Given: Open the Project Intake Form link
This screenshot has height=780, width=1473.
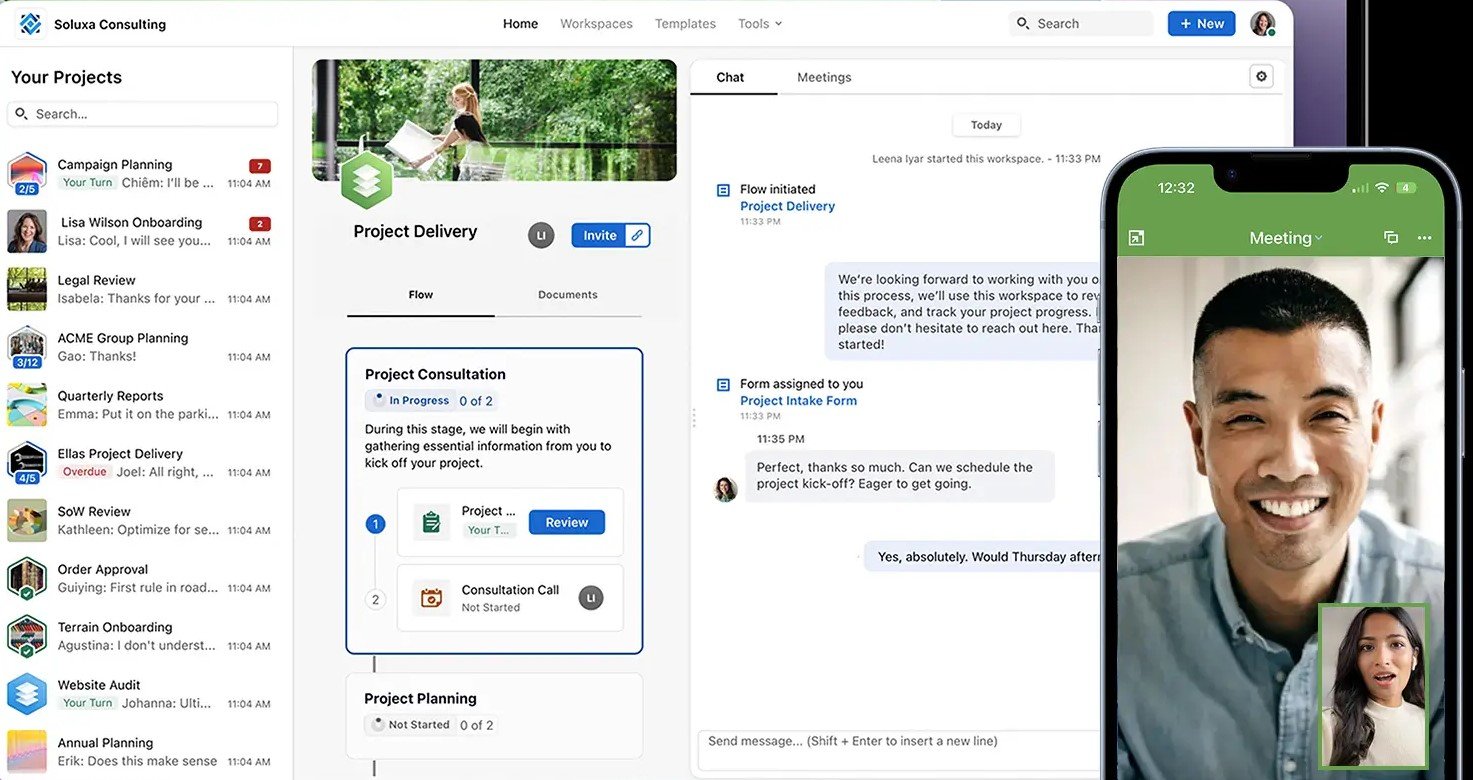Looking at the screenshot, I should pyautogui.click(x=798, y=401).
